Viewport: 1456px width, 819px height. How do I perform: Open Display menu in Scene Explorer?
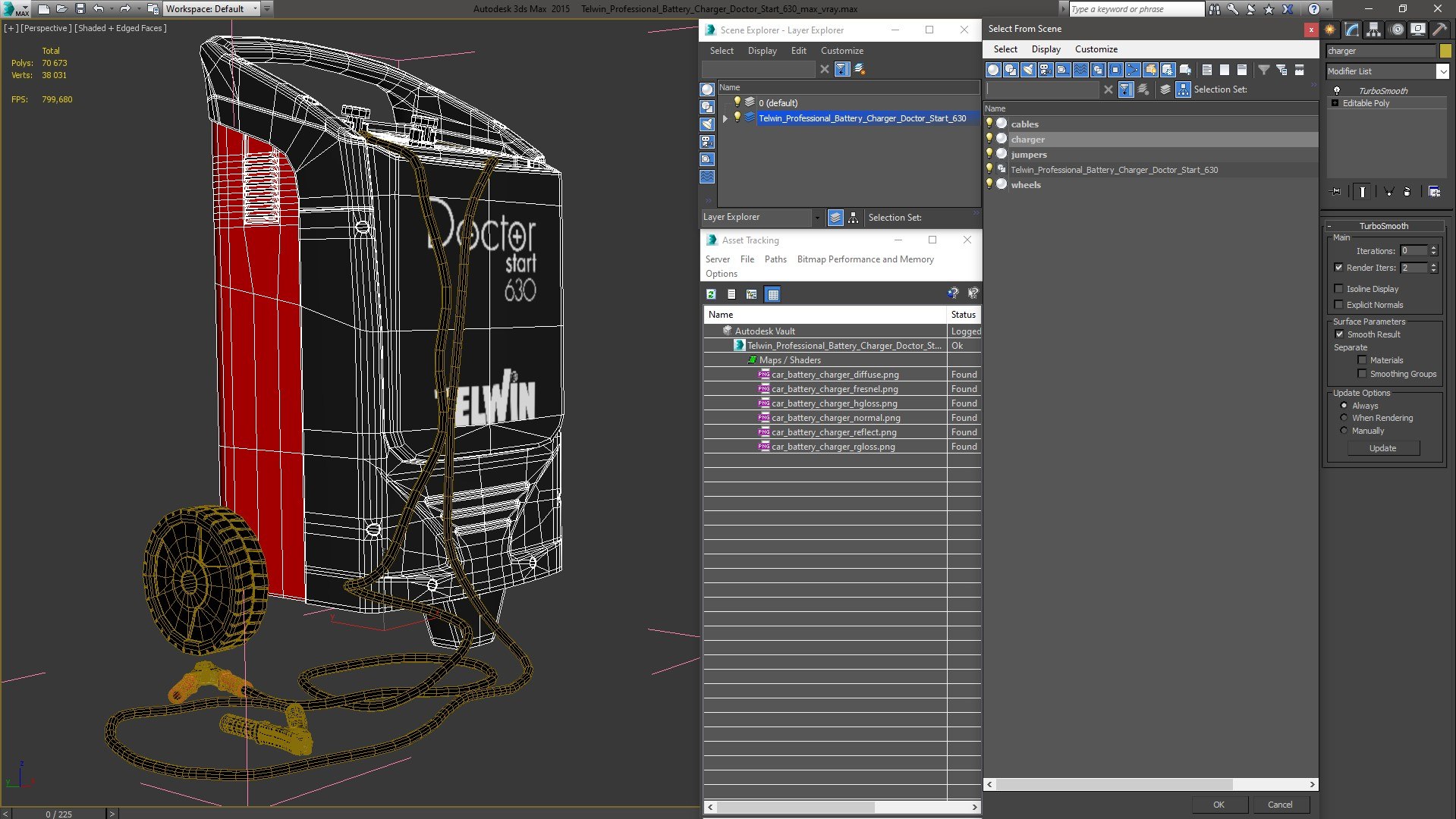762,51
